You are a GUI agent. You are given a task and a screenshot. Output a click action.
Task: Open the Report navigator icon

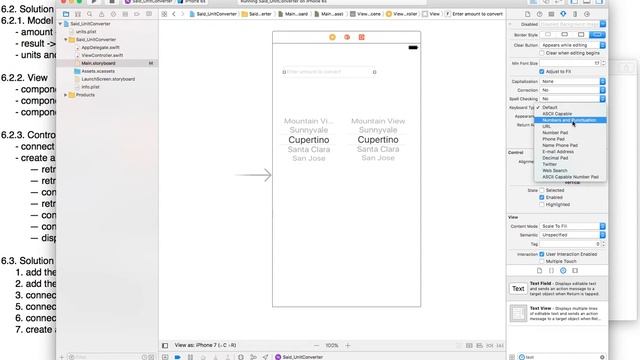[149, 14]
